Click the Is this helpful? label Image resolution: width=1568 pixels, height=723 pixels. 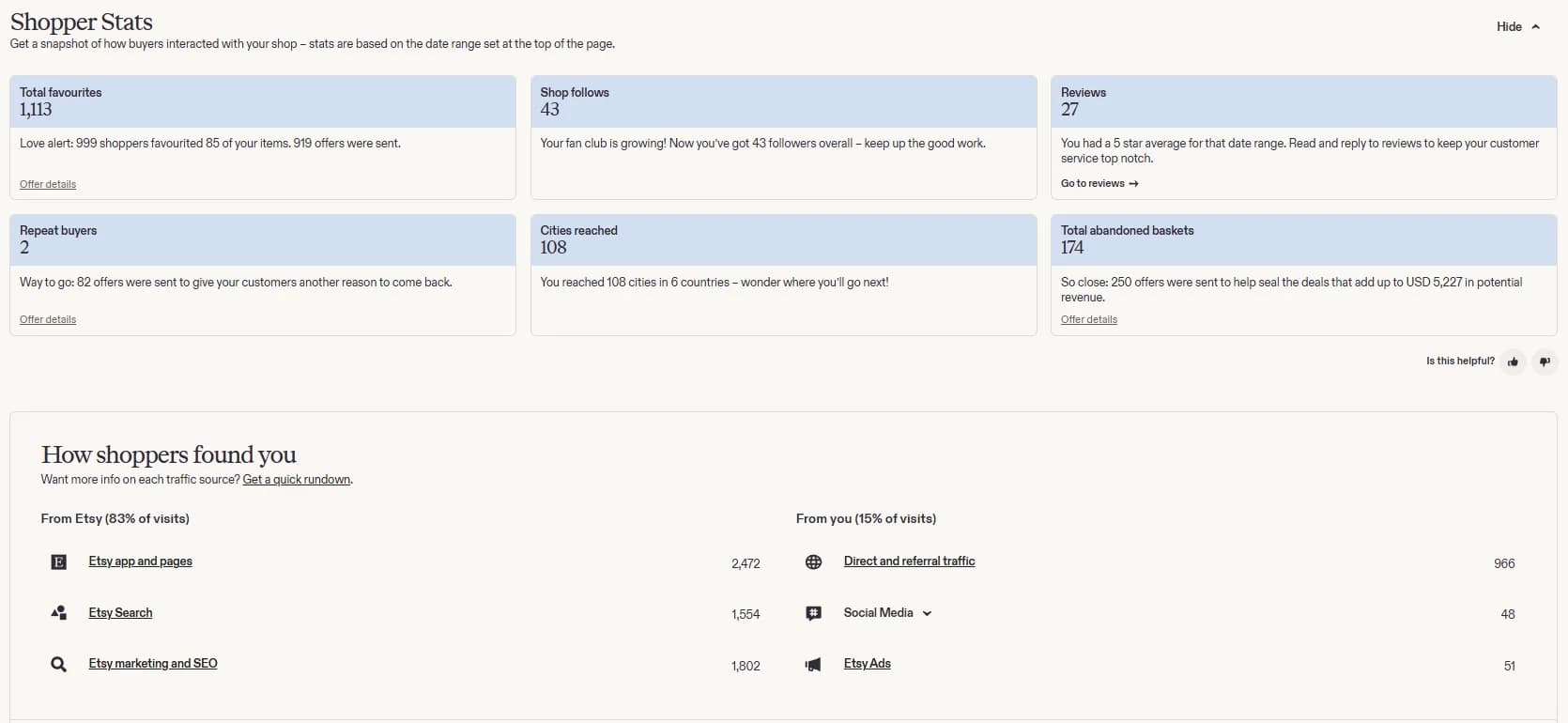click(x=1460, y=361)
